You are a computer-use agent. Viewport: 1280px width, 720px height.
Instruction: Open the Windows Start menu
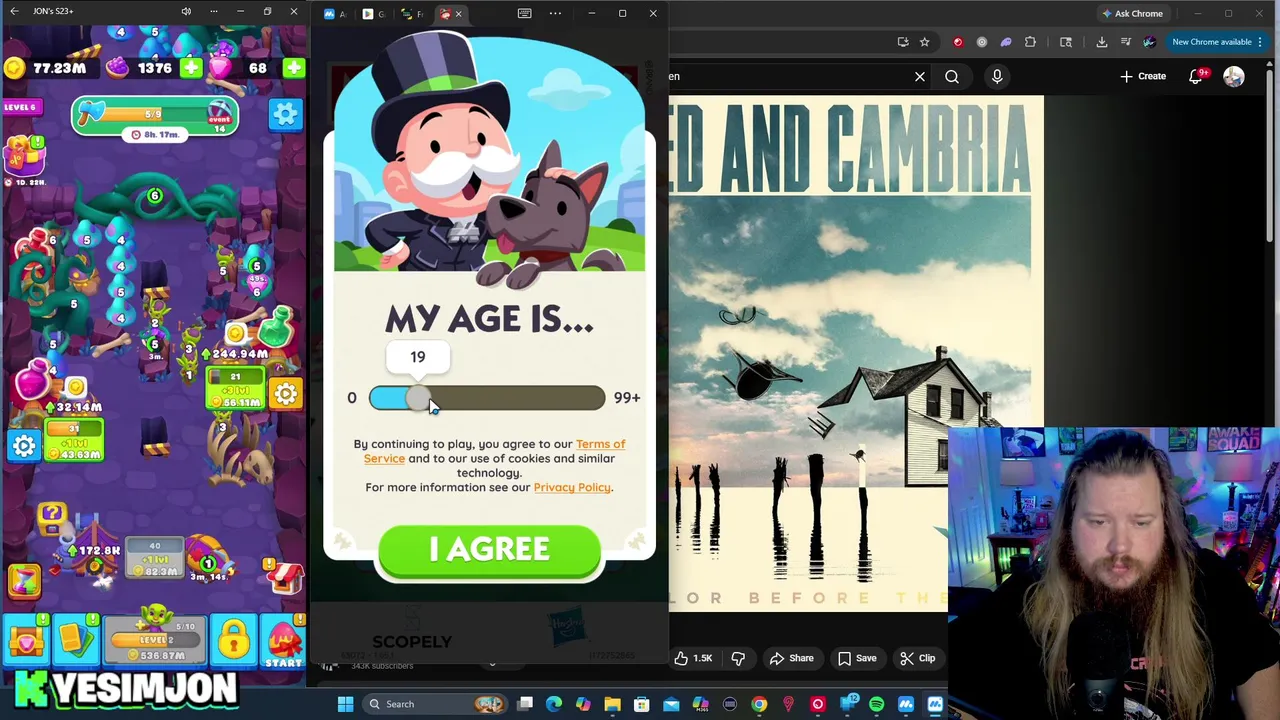pos(345,704)
